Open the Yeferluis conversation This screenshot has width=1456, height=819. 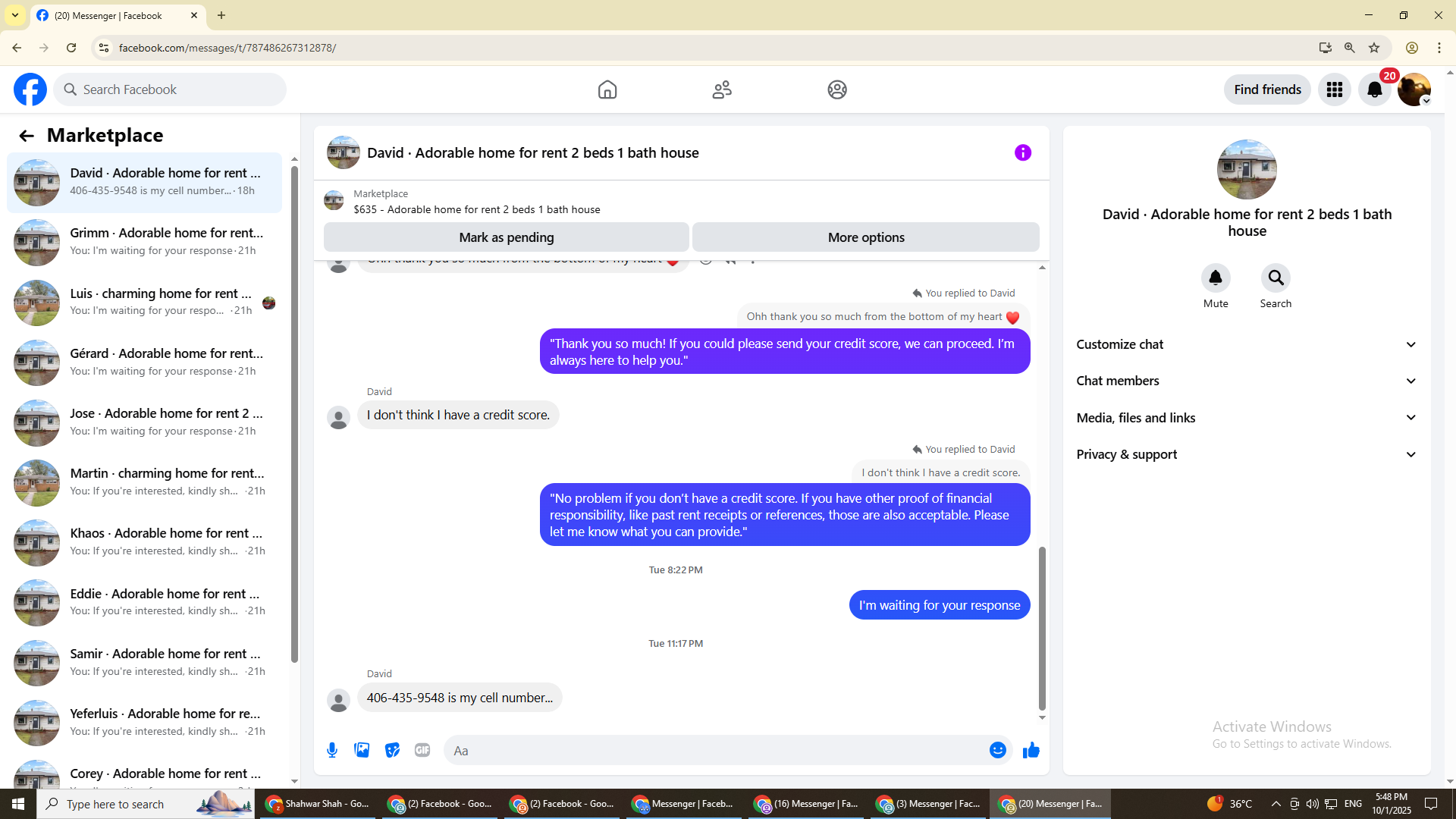(144, 722)
